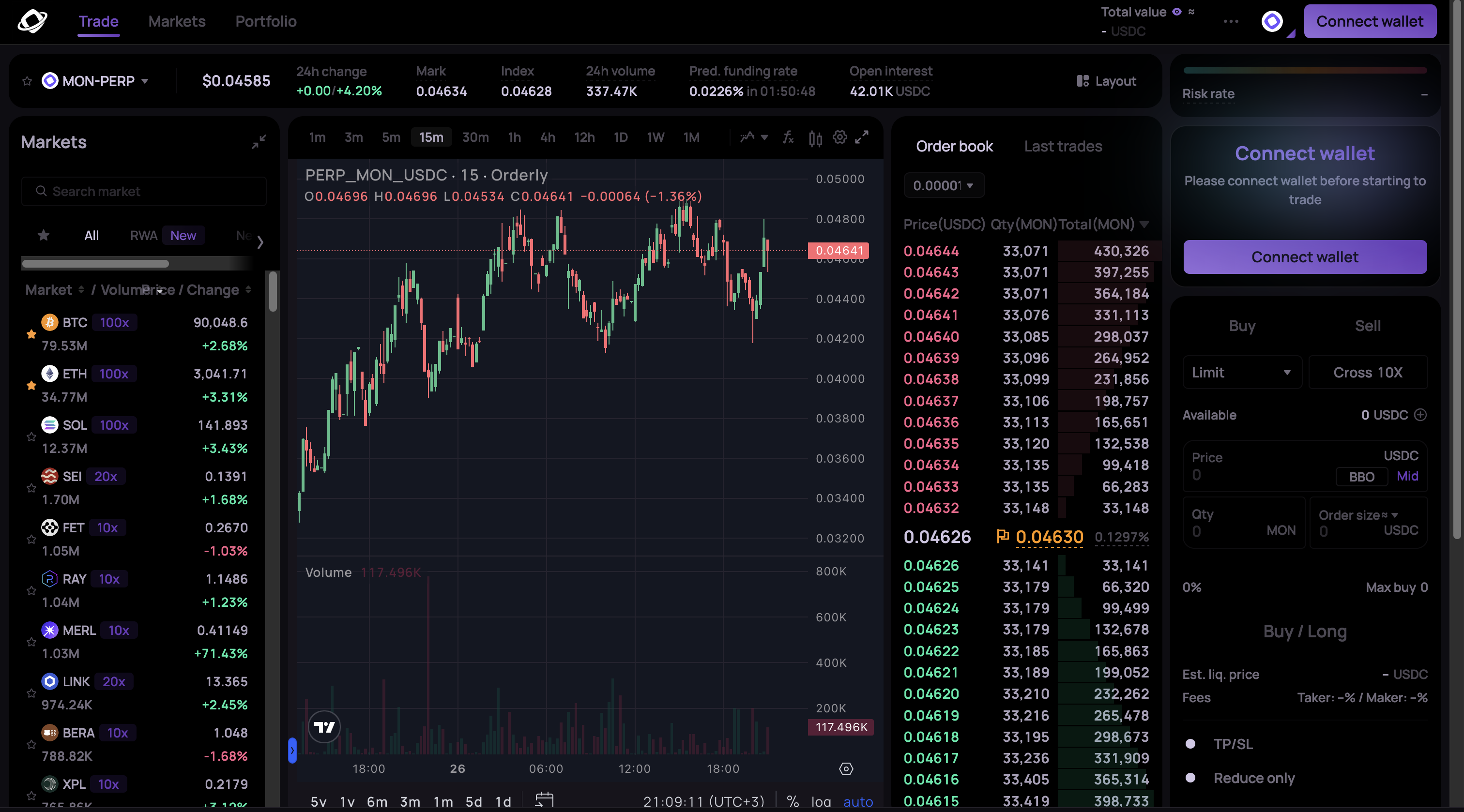
Task: Click the 0% order quantity slider
Action: pyautogui.click(x=1192, y=587)
